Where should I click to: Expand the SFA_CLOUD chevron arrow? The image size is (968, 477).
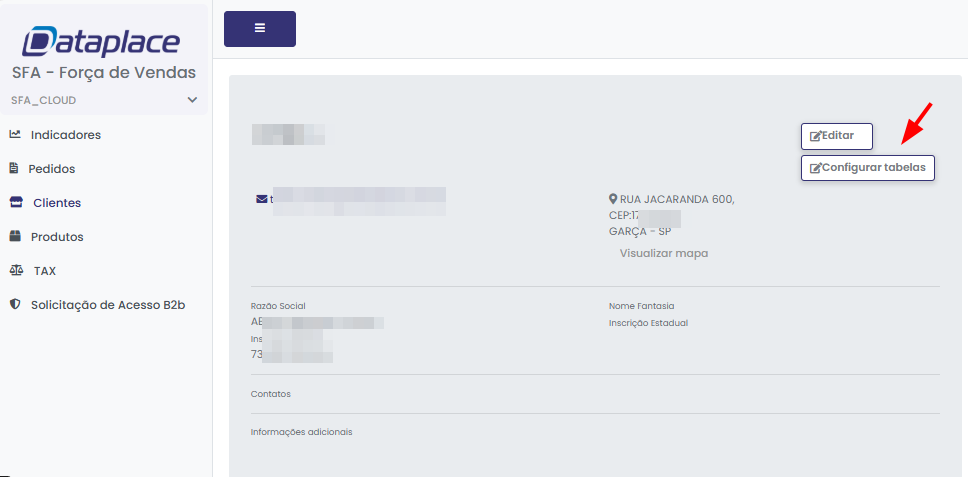click(192, 100)
